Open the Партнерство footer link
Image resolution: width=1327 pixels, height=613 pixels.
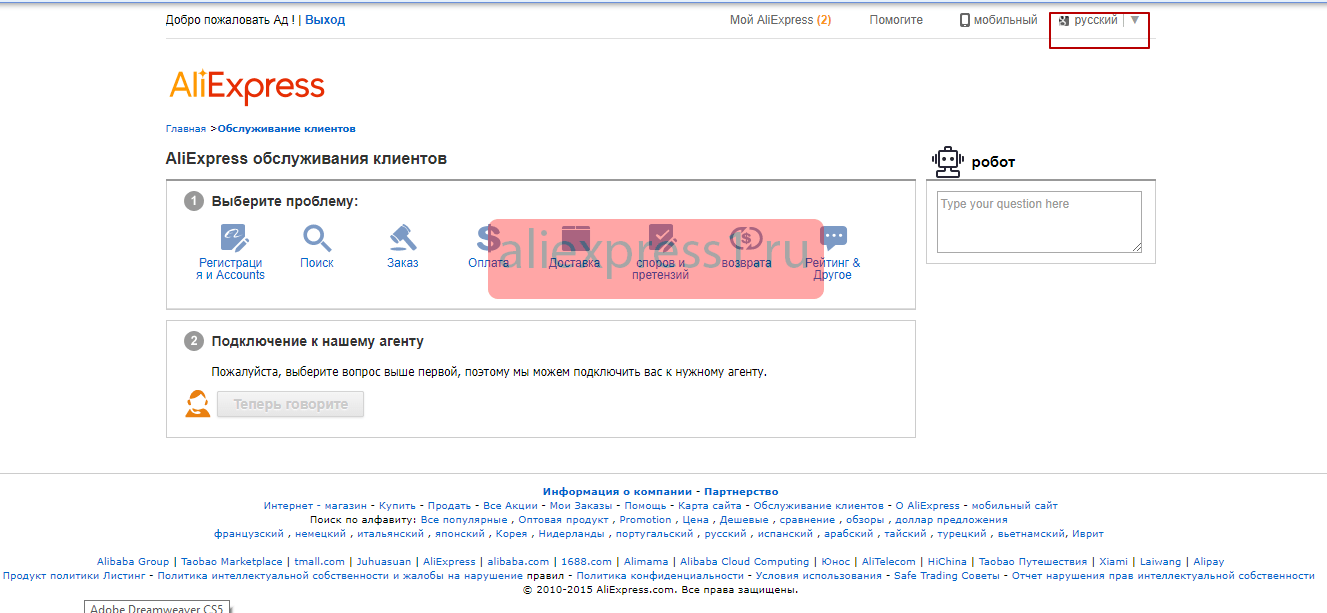click(x=741, y=492)
